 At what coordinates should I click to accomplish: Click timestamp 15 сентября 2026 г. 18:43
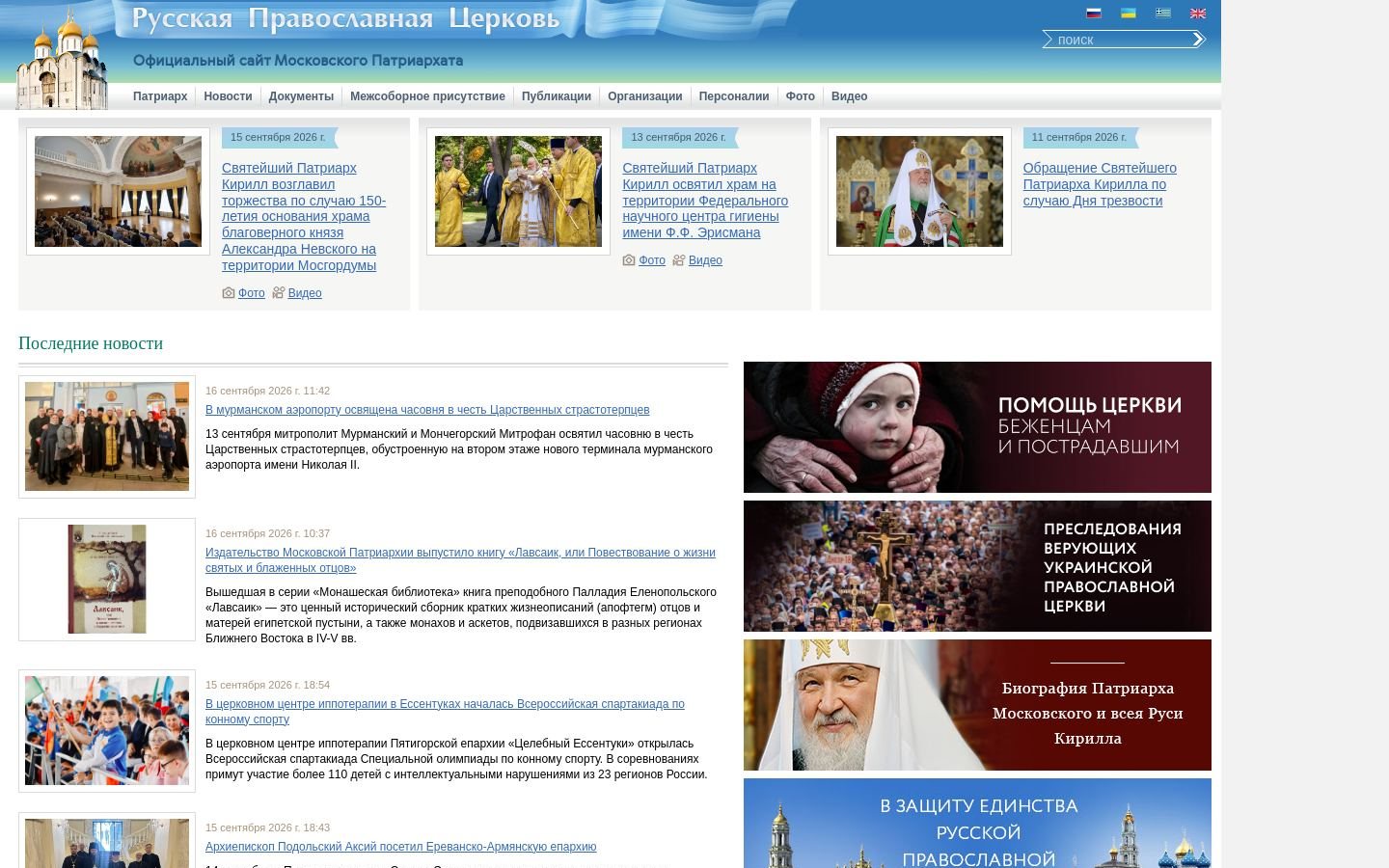pyautogui.click(x=267, y=827)
